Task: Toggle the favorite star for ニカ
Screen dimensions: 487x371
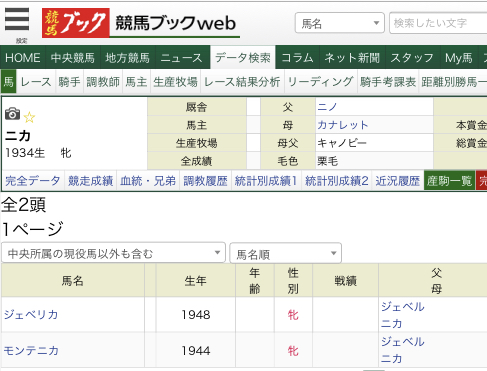Action: click(29, 117)
